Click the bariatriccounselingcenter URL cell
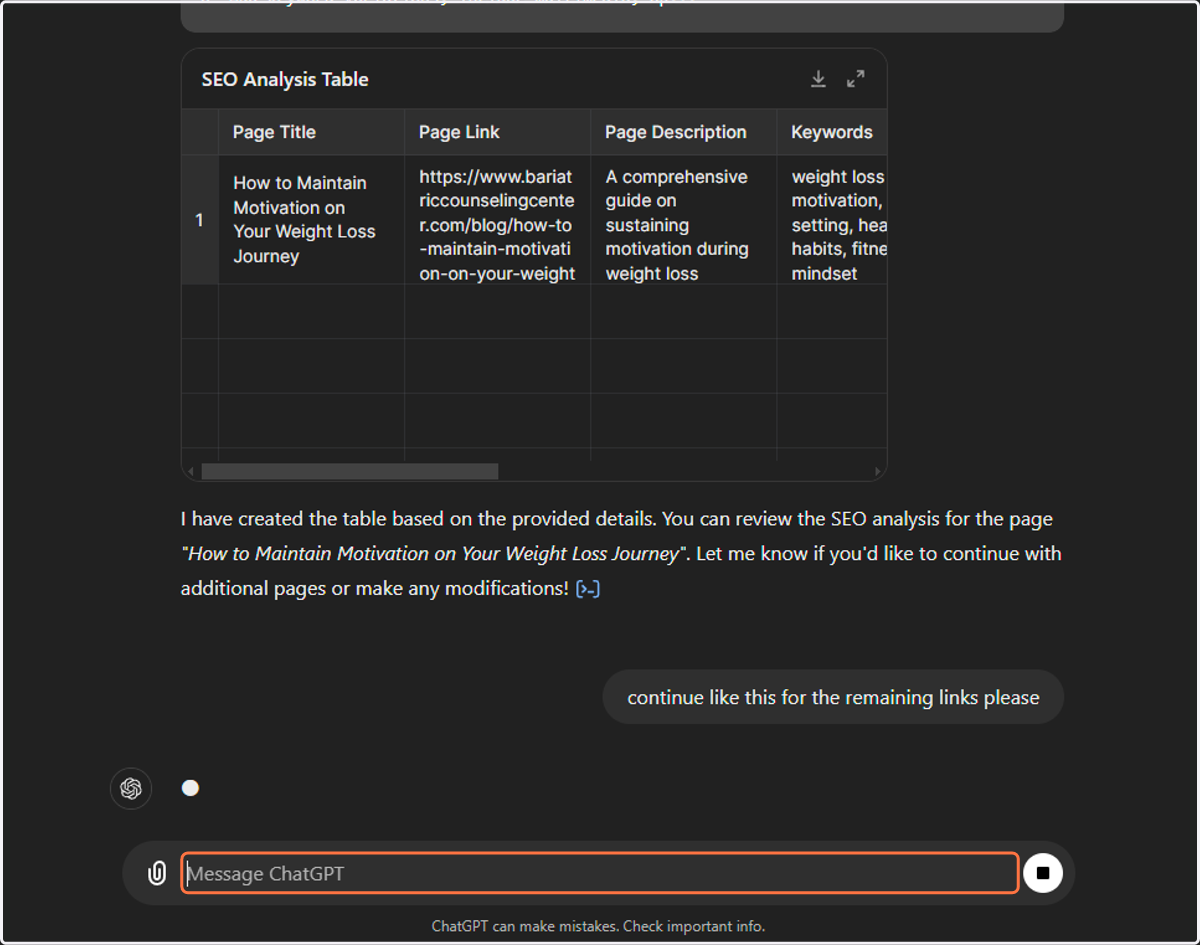Image resolution: width=1200 pixels, height=945 pixels. (x=497, y=220)
